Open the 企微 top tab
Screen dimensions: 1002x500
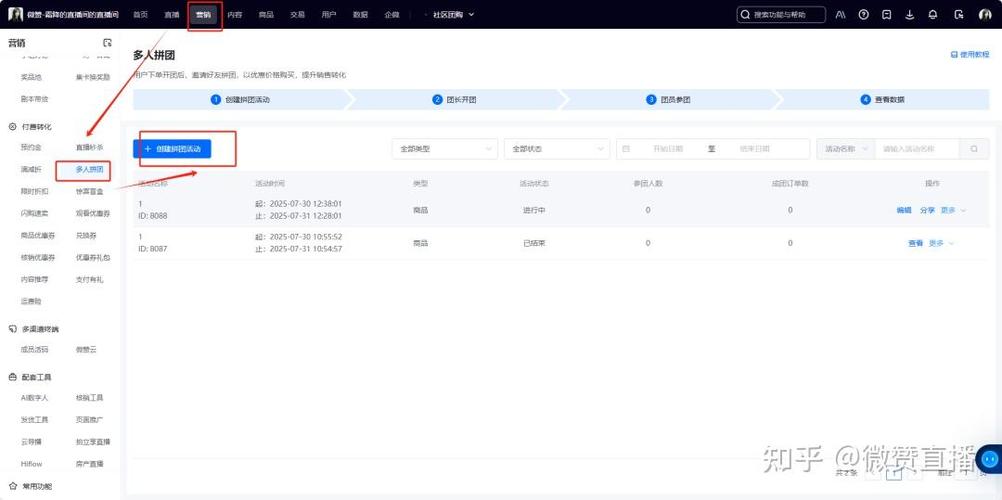[392, 15]
